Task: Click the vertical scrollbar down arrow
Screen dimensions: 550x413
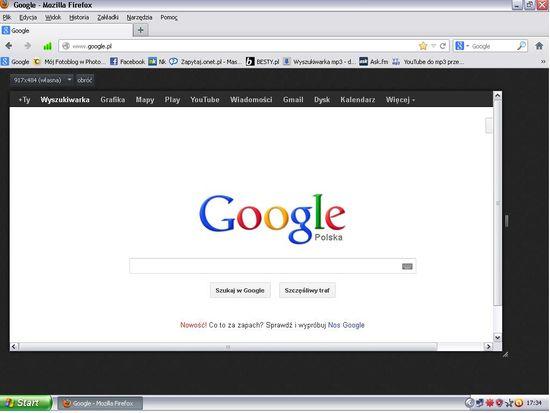Action: [x=497, y=337]
